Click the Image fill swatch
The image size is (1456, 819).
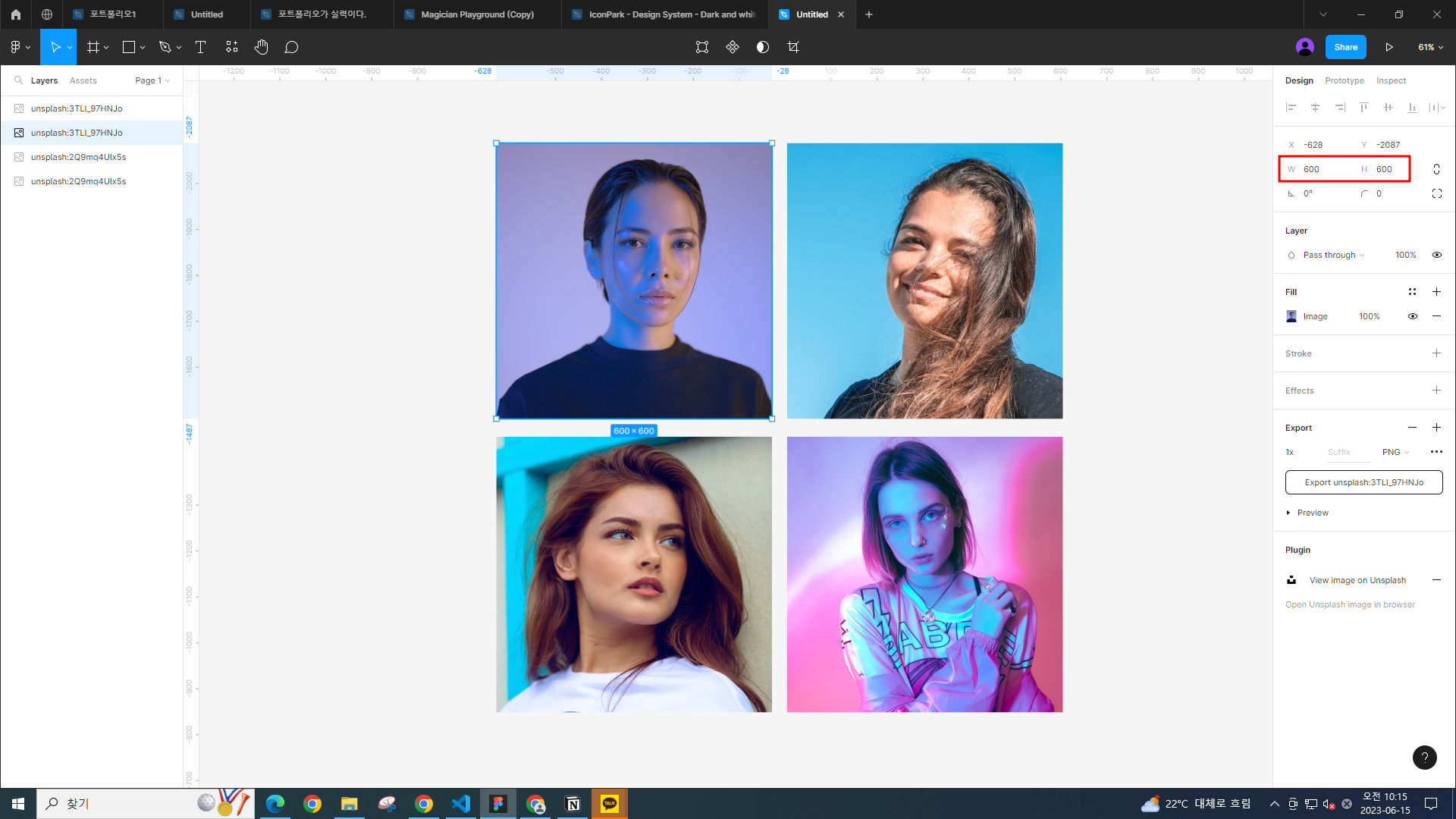tap(1291, 316)
